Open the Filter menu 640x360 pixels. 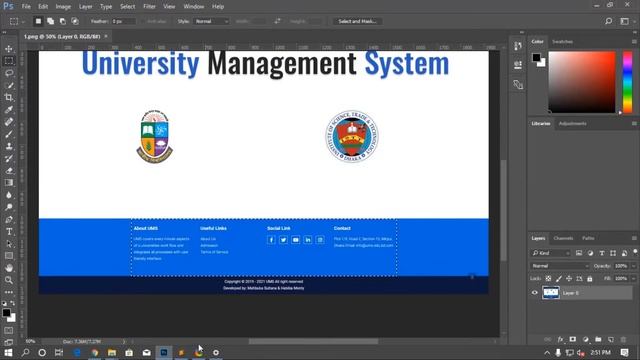click(149, 7)
